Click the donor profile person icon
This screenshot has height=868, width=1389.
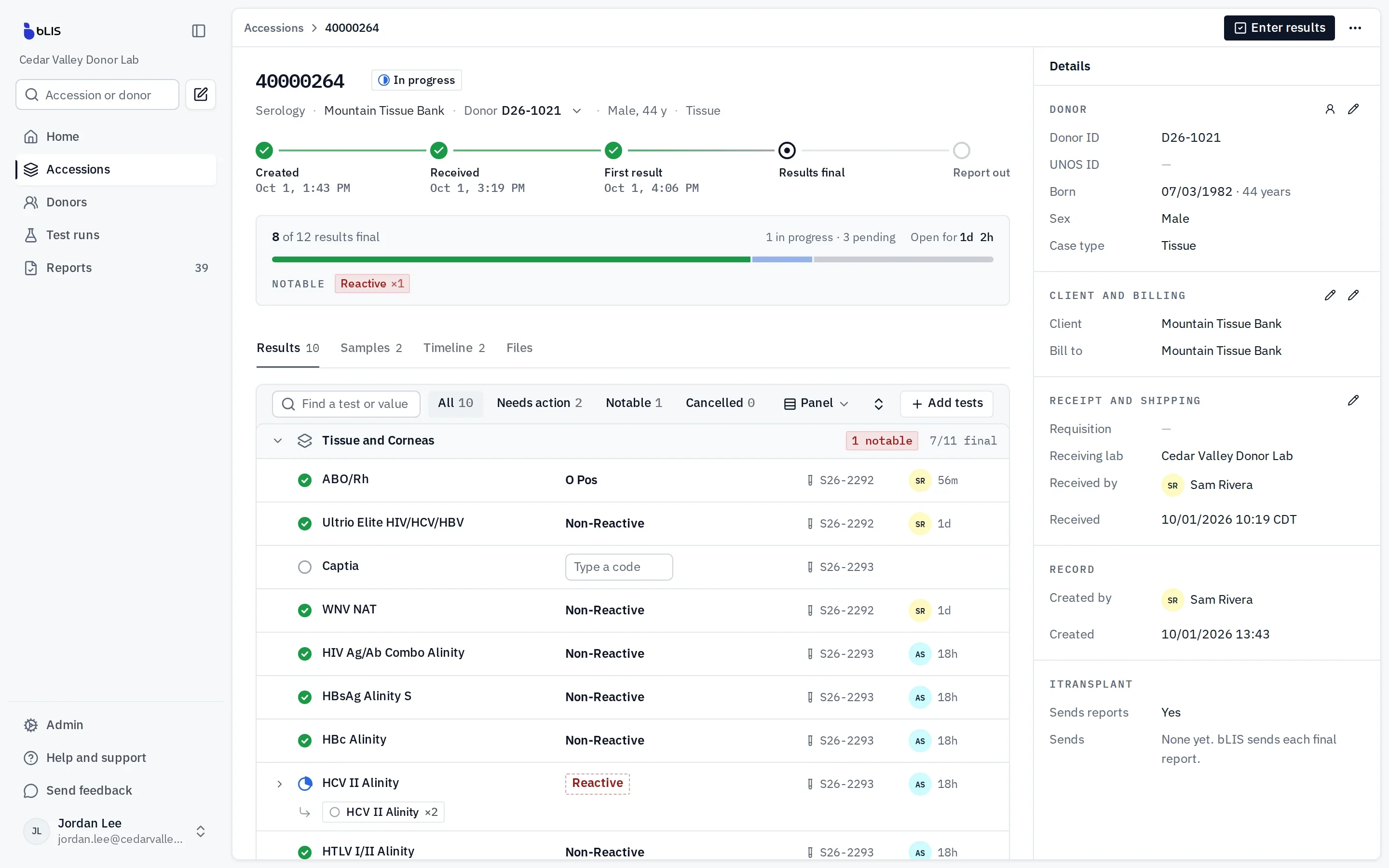tap(1330, 109)
